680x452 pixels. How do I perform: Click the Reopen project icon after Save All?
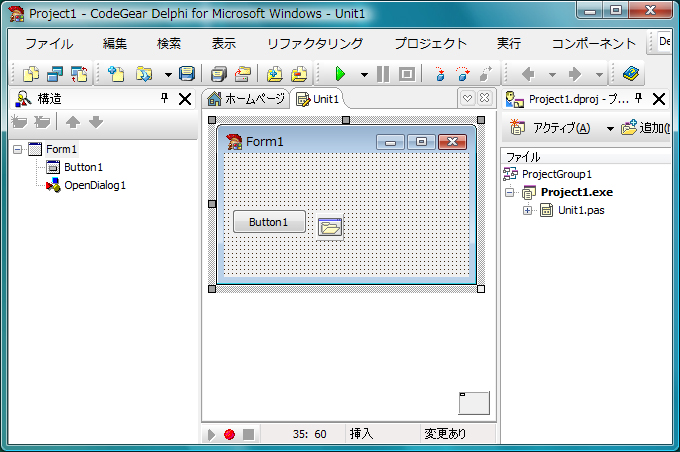tap(243, 74)
